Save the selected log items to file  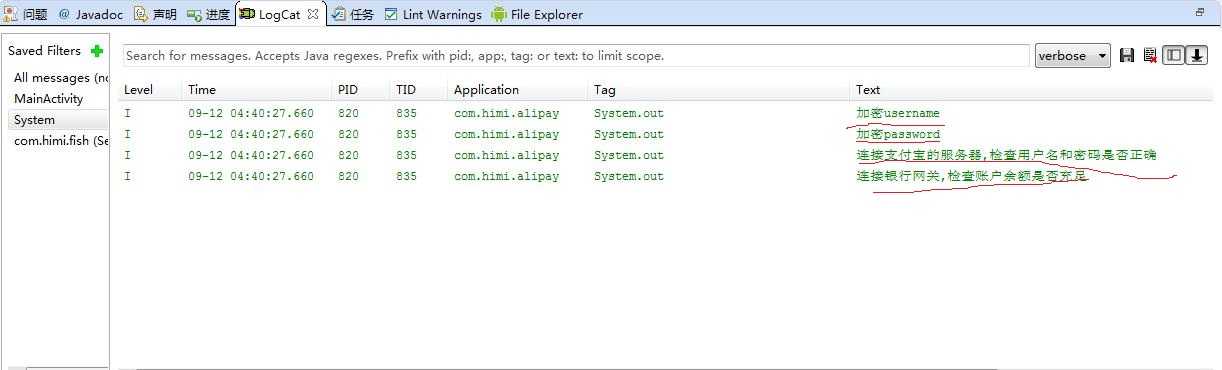click(1127, 56)
